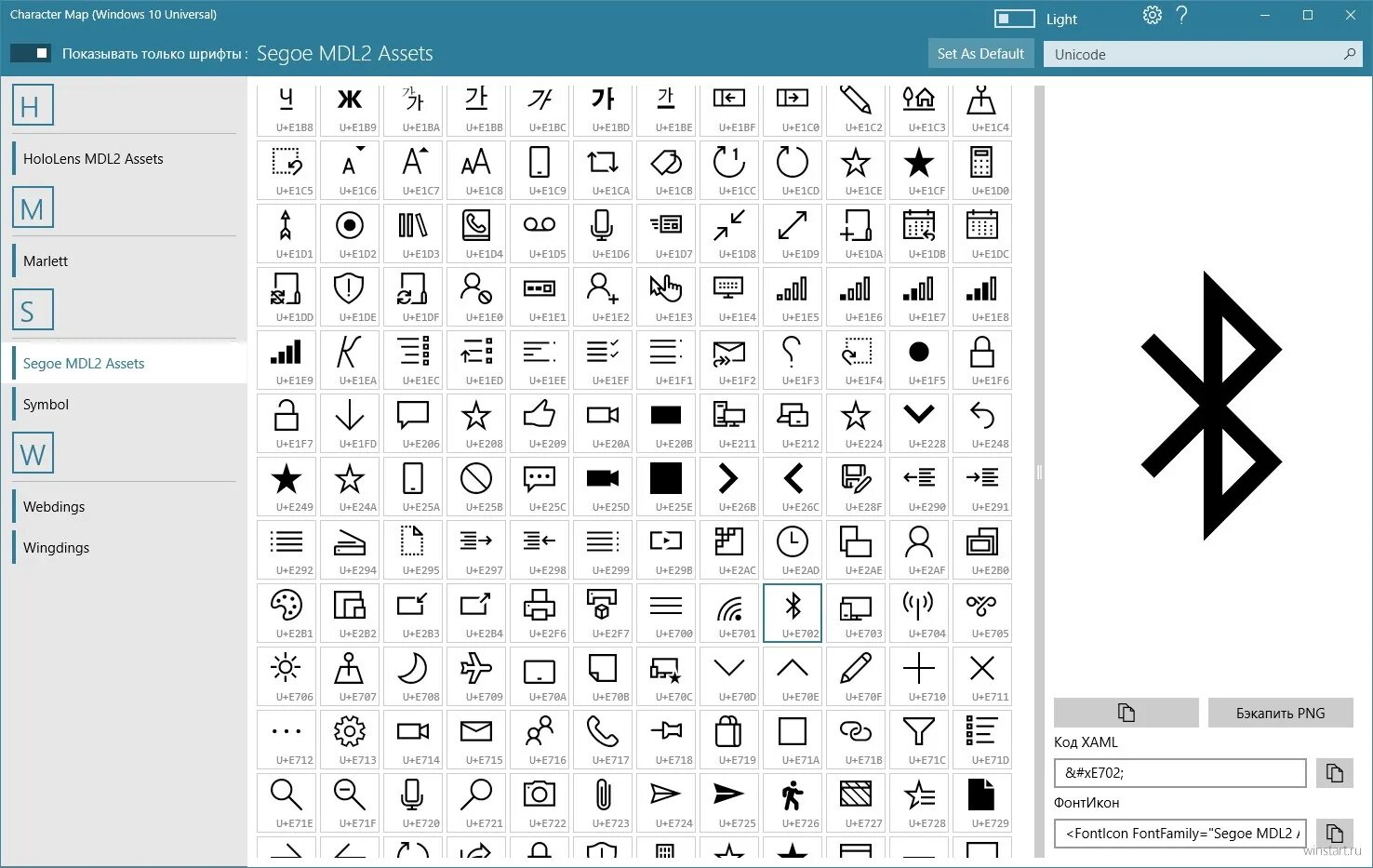This screenshot has height=868, width=1373.
Task: Choose the microphone glyph U+E1D6
Action: [603, 234]
